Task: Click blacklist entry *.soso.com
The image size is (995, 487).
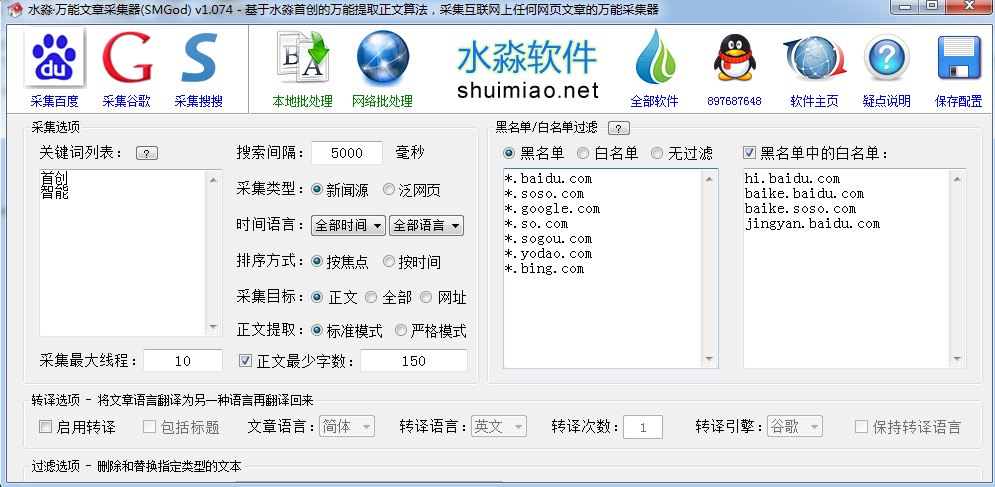Action: pyautogui.click(x=544, y=194)
